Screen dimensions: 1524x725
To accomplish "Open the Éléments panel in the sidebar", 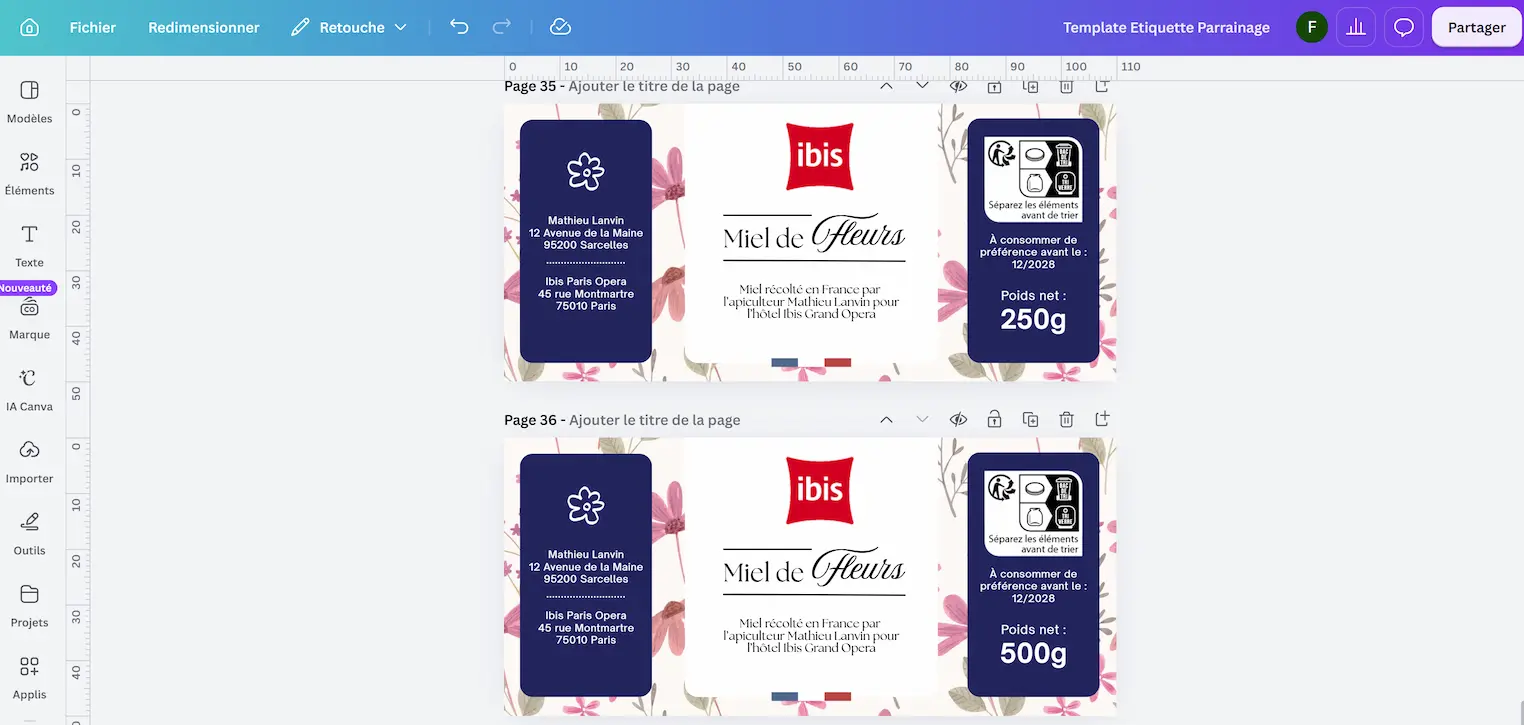I will (29, 175).
